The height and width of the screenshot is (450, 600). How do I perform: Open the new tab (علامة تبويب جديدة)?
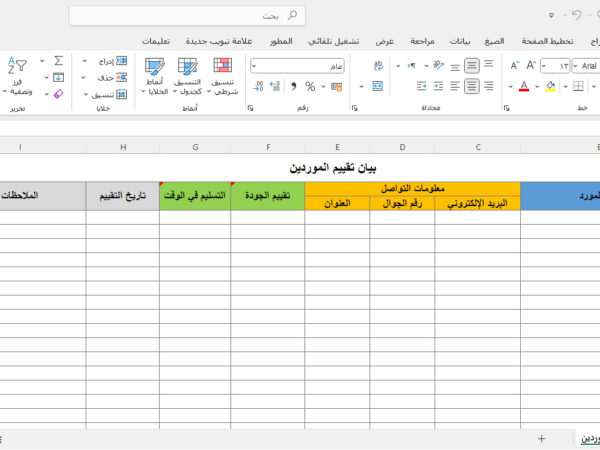click(219, 41)
